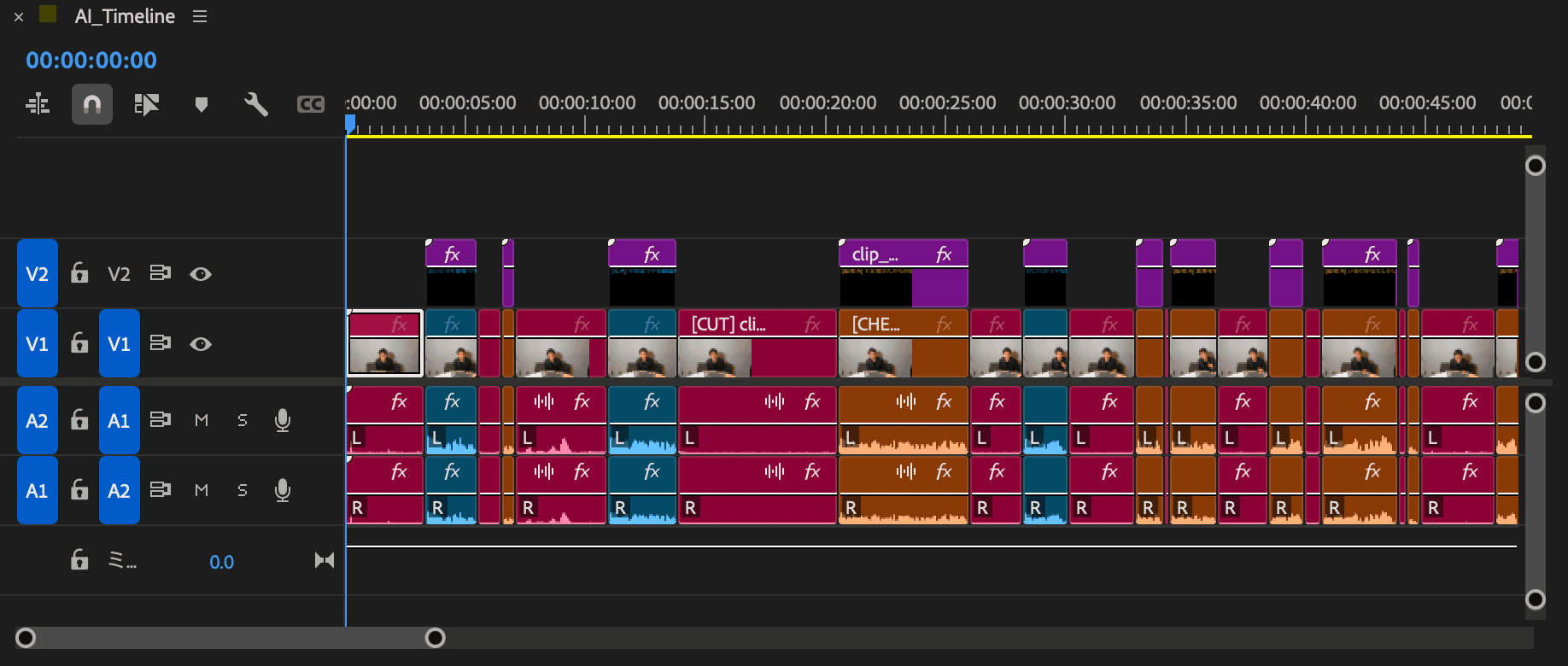
Task: Toggle Sync Lock on track V2
Action: point(160,273)
